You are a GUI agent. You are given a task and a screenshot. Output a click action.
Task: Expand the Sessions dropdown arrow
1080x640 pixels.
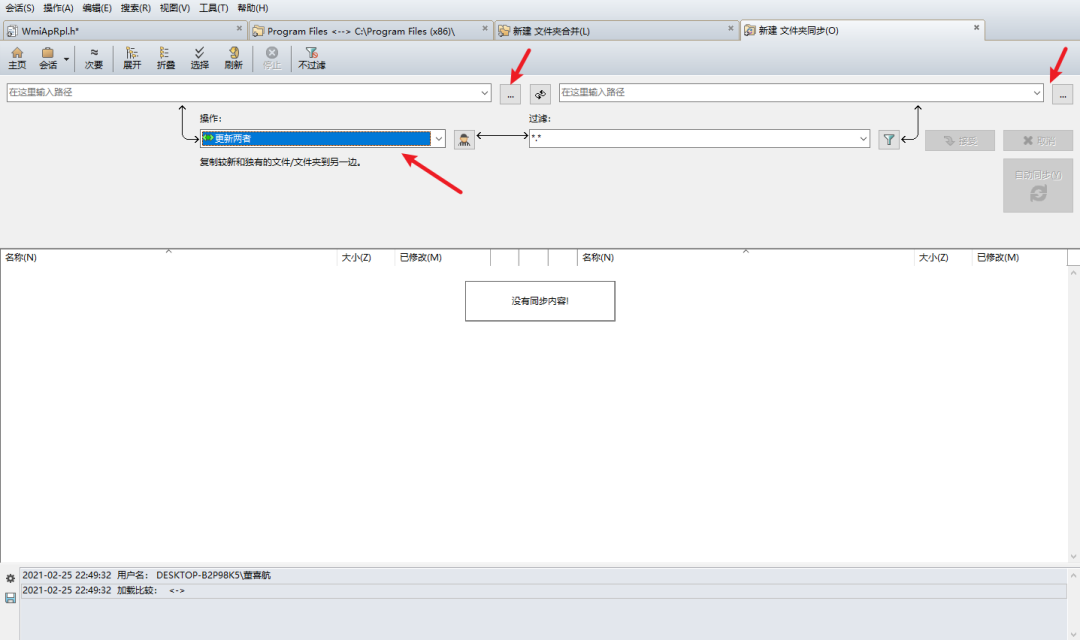66,59
